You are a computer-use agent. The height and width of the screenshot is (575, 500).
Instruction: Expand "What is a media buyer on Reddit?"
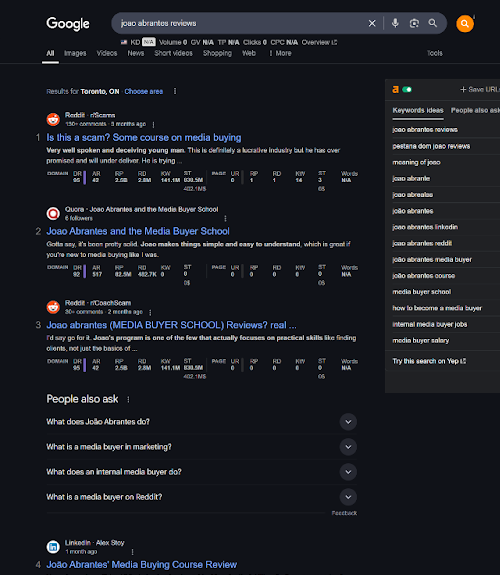[201, 497]
